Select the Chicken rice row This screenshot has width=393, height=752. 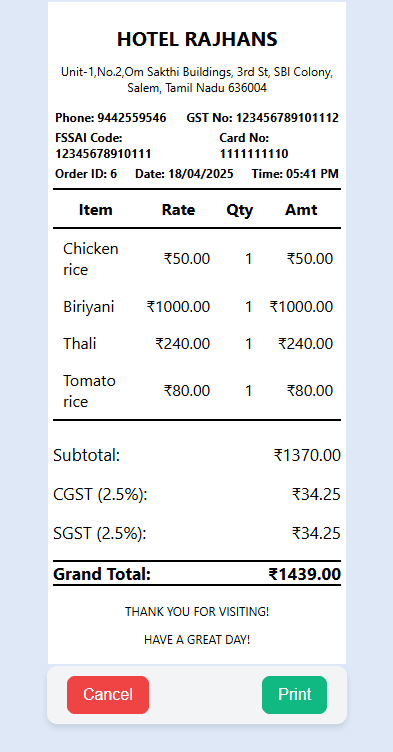coord(197,259)
